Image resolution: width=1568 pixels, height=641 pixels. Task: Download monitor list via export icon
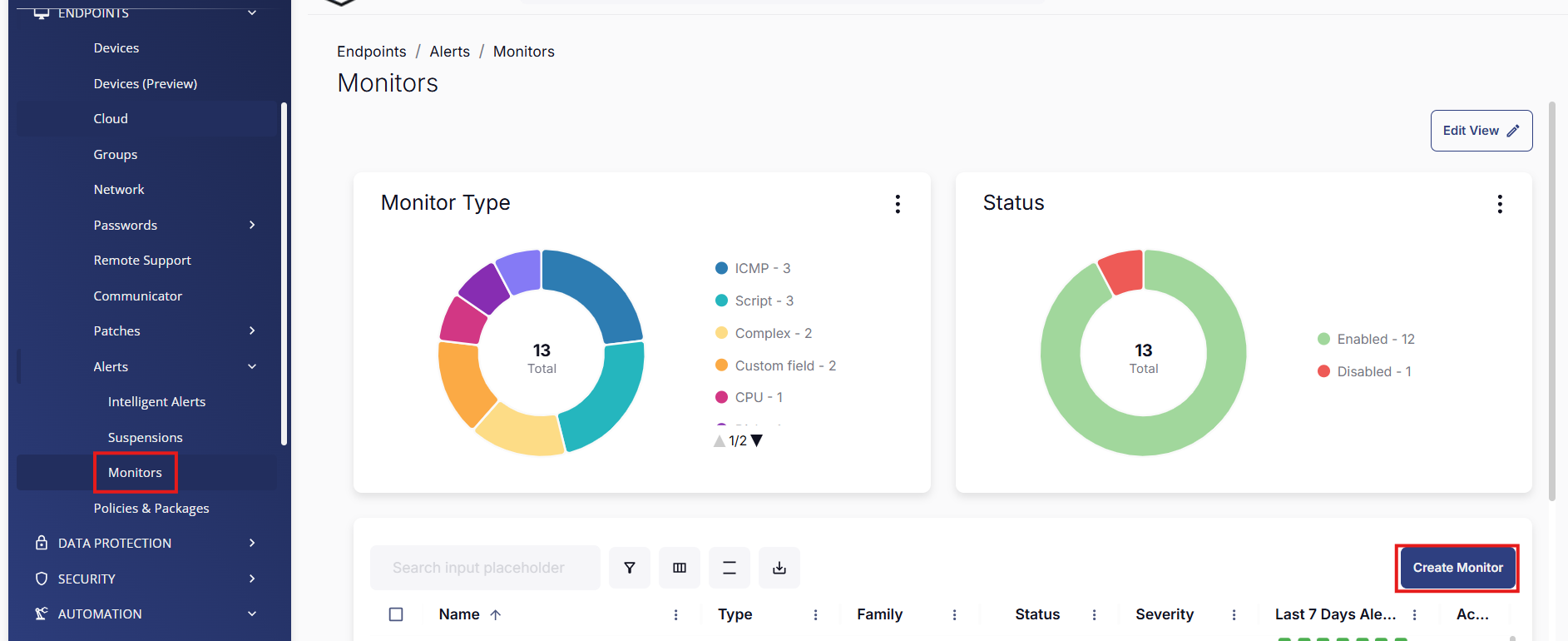[779, 568]
